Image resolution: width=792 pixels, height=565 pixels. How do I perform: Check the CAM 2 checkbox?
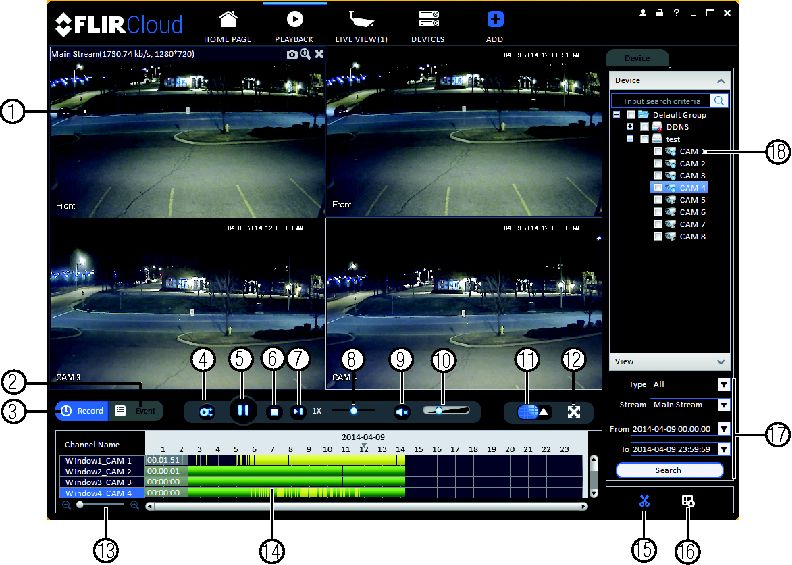click(x=658, y=164)
